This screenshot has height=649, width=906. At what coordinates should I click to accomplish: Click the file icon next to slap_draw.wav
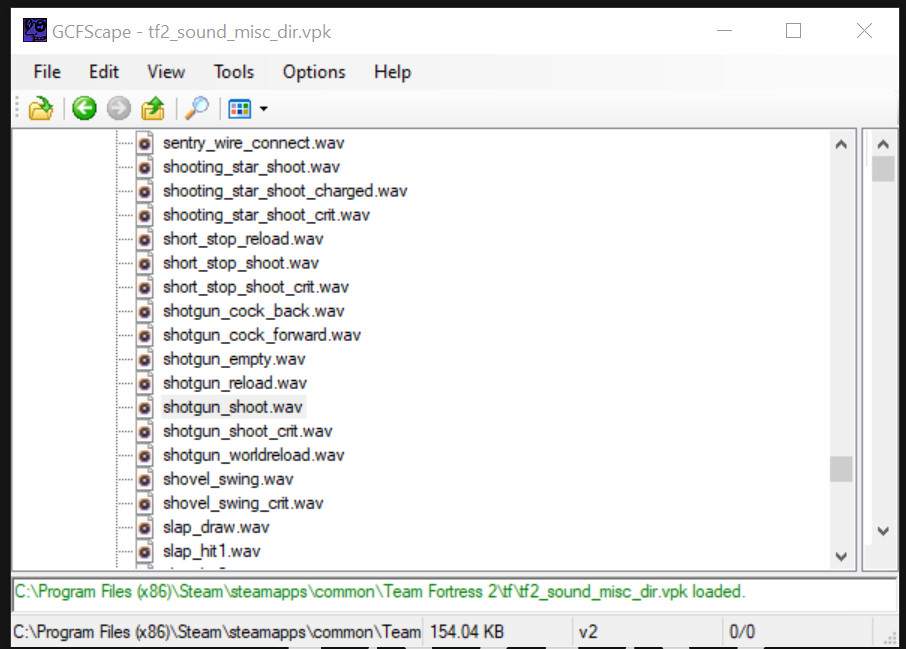pos(145,527)
